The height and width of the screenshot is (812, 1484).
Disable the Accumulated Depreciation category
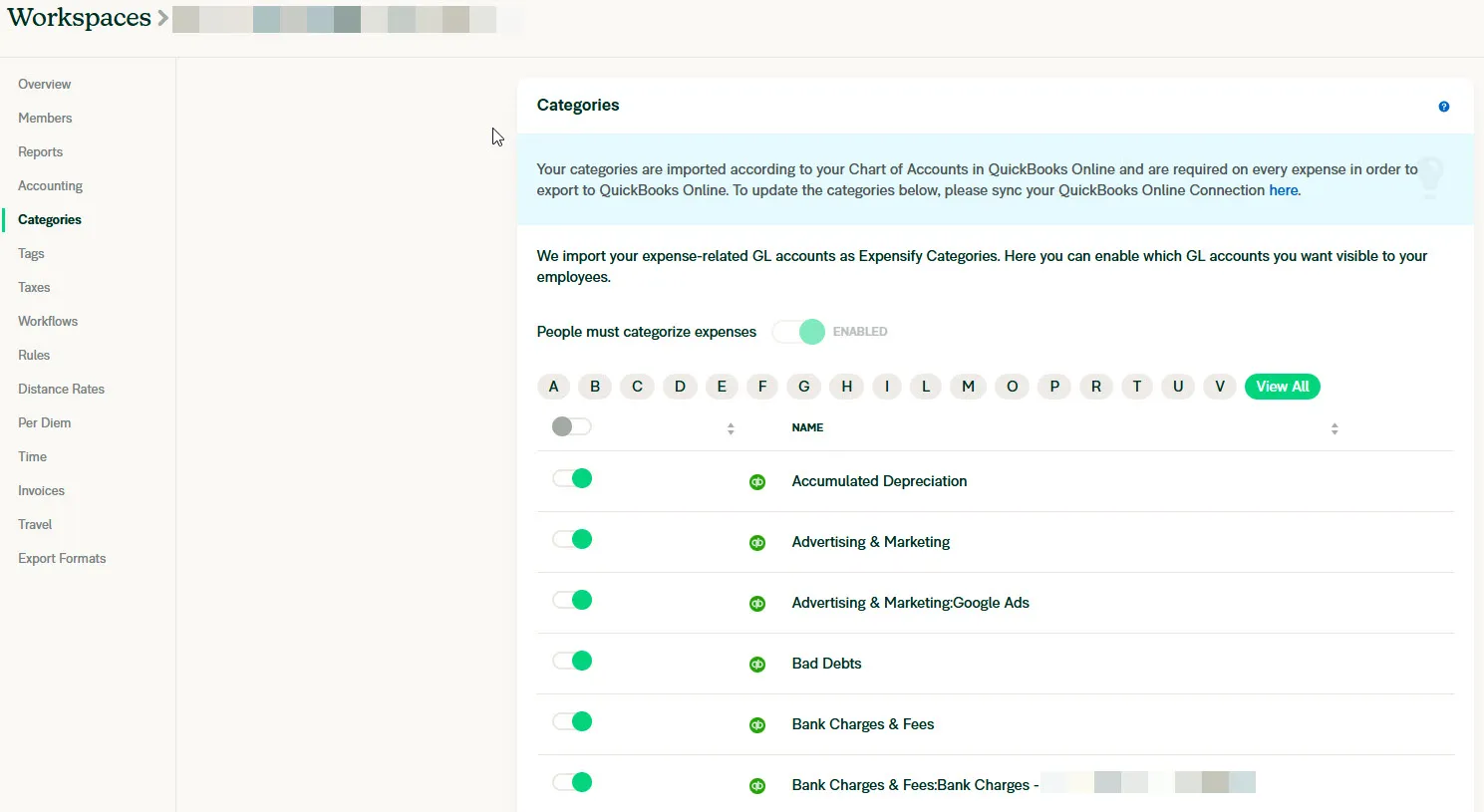(572, 479)
